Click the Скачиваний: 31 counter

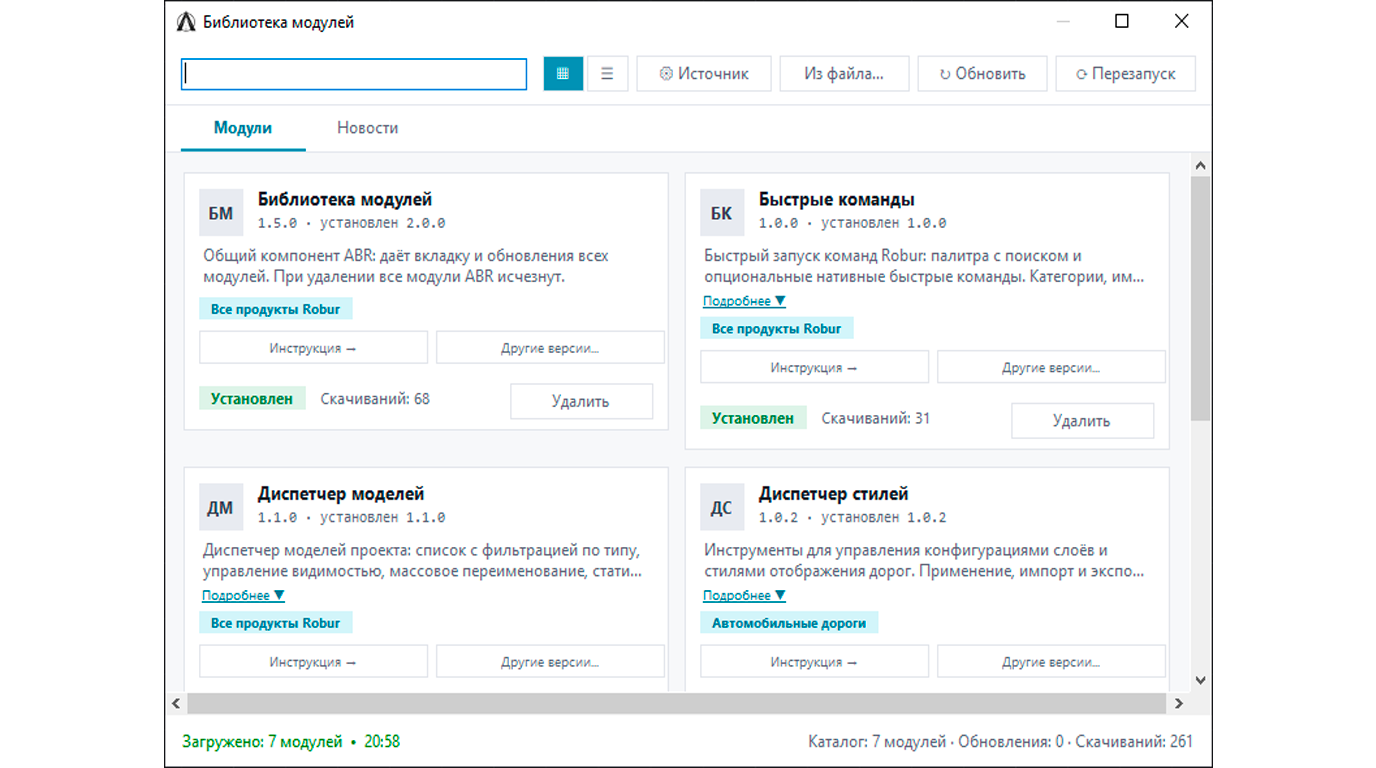(876, 418)
